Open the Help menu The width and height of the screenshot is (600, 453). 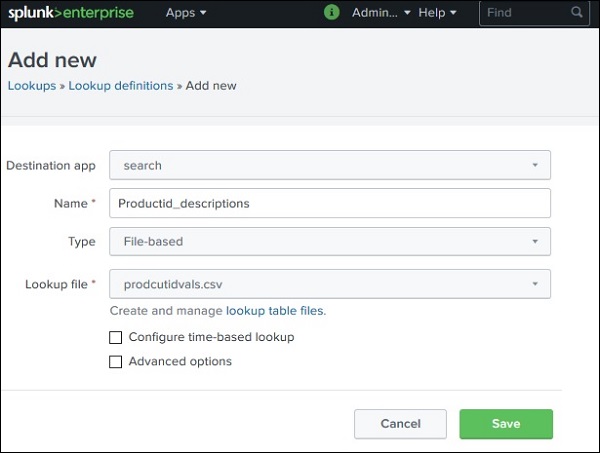[x=437, y=13]
